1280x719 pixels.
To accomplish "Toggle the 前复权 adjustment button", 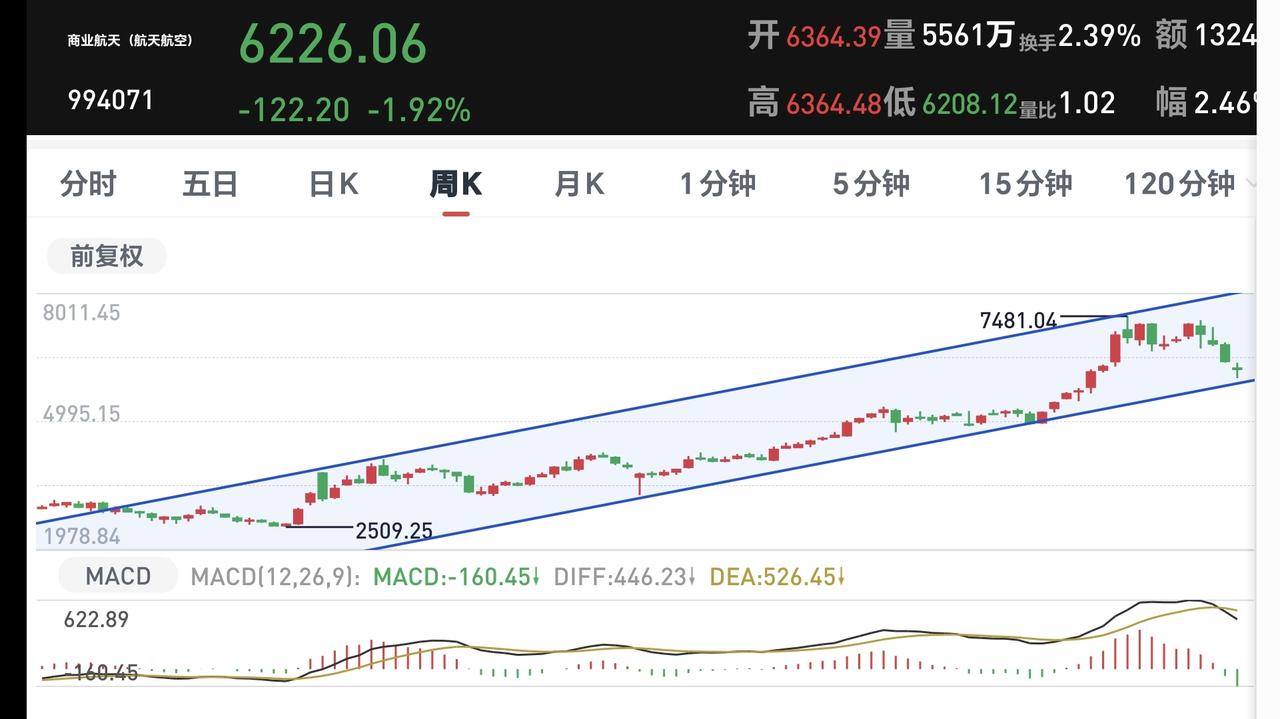I will (107, 256).
